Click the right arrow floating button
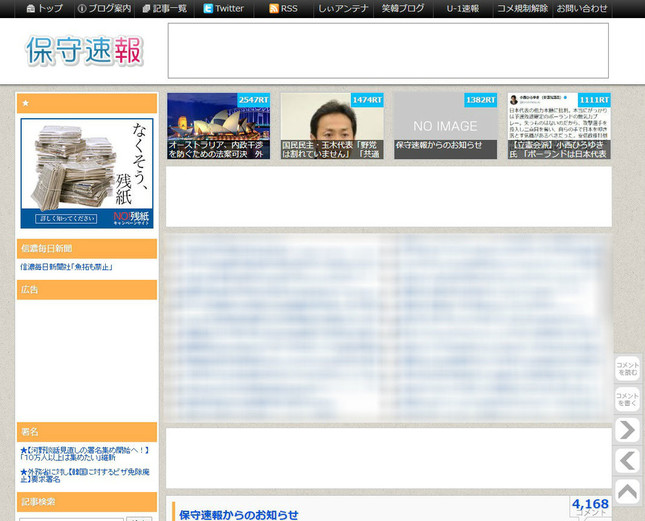 coord(627,430)
